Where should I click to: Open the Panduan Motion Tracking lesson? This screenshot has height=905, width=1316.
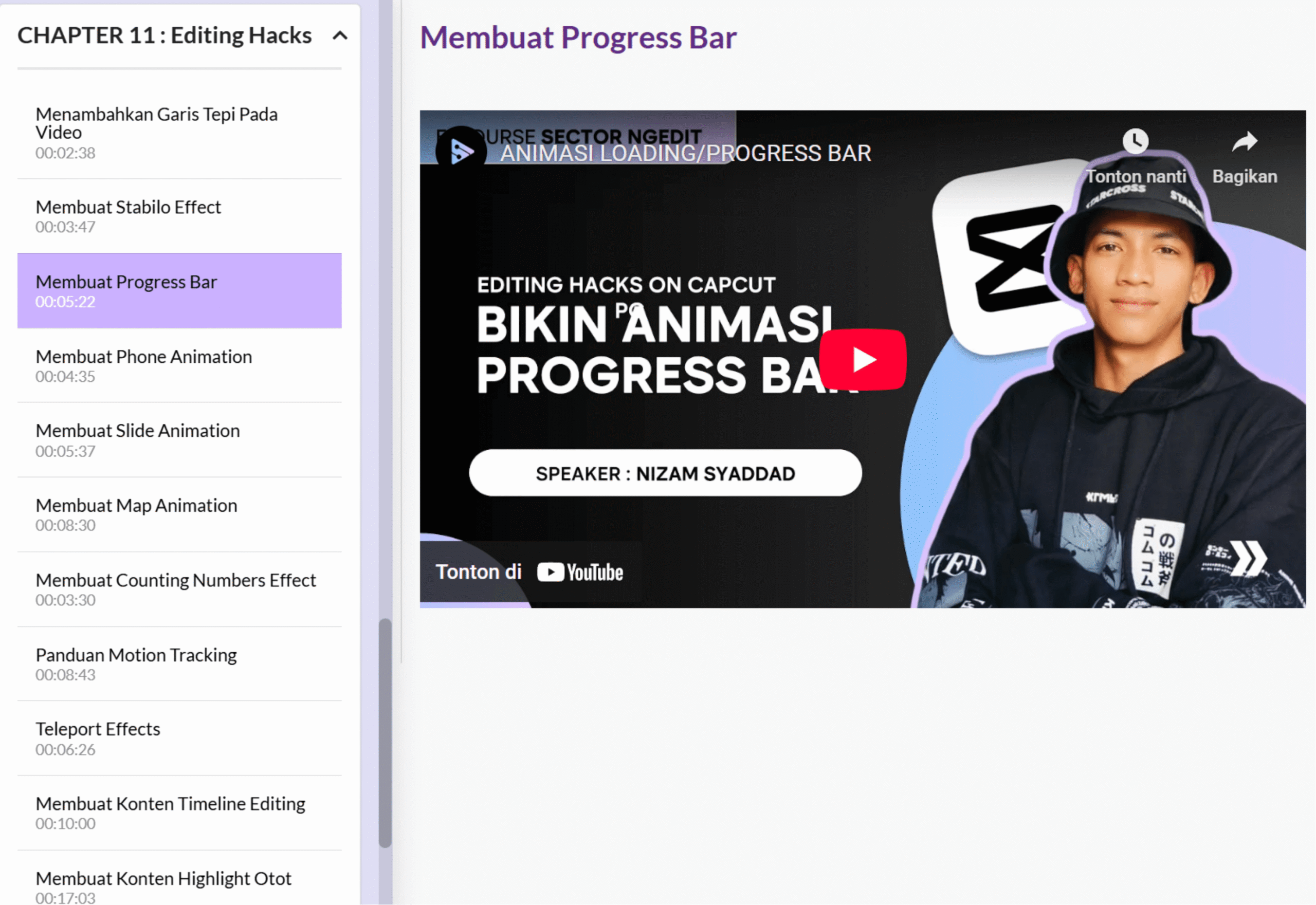click(x=179, y=664)
